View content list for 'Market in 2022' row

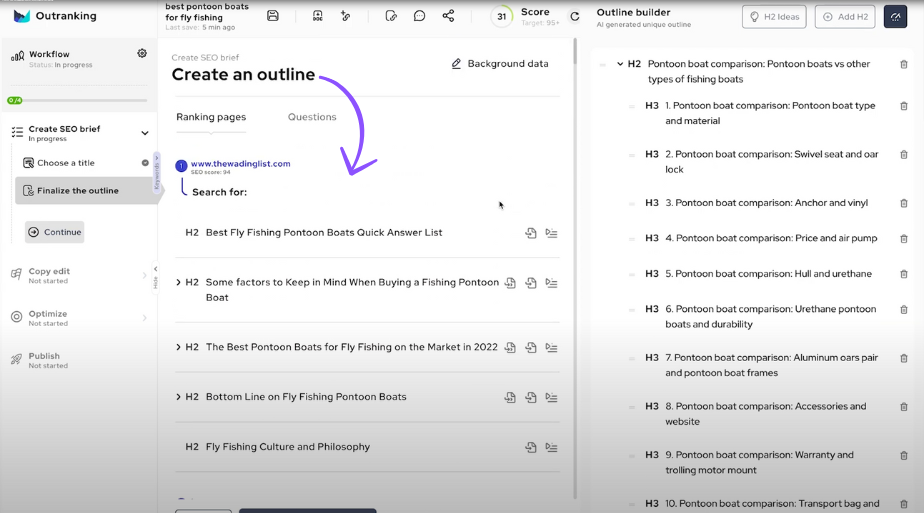(551, 347)
